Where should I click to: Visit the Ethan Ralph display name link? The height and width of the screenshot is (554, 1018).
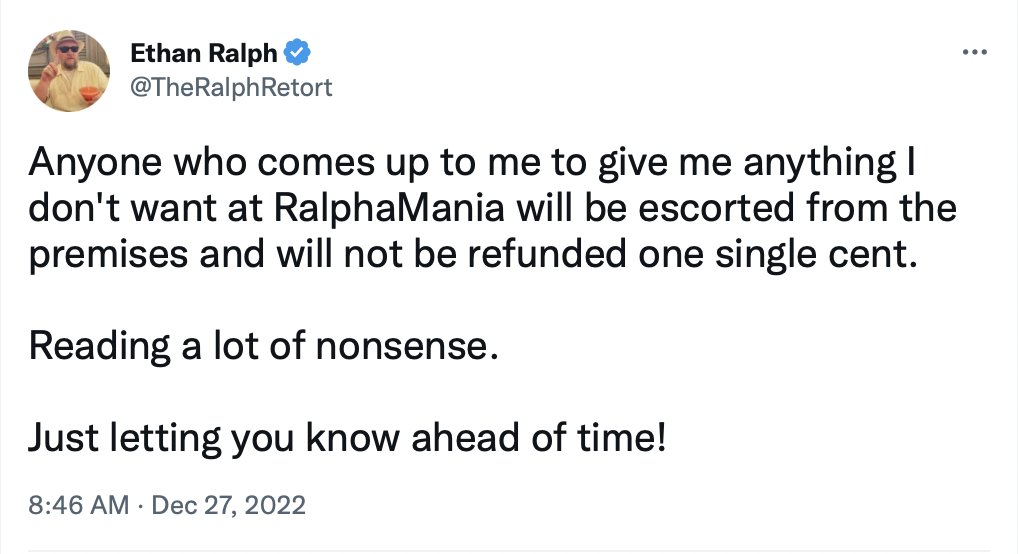pos(204,53)
